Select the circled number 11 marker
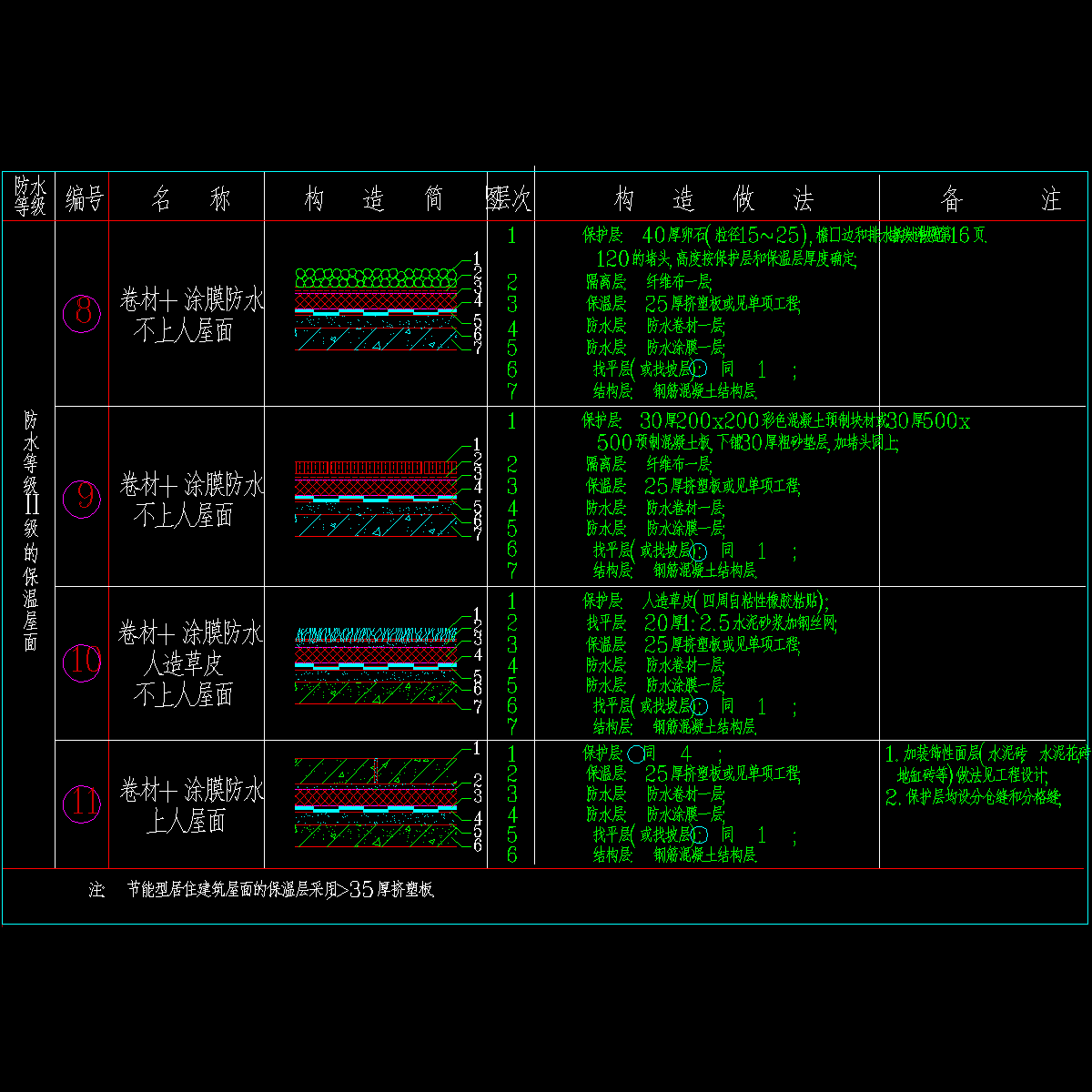 click(x=82, y=804)
